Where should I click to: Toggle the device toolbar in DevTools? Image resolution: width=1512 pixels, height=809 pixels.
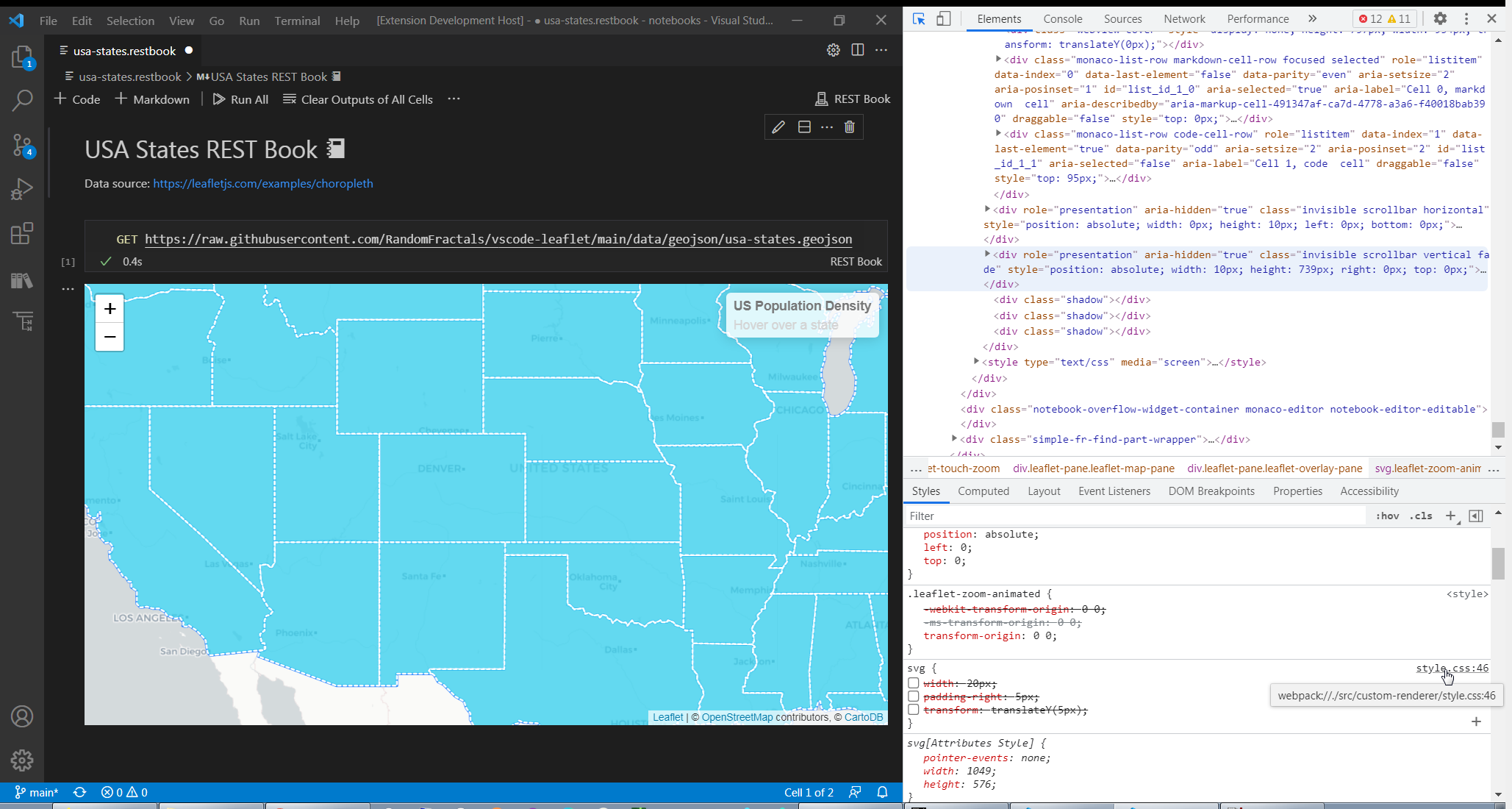945,18
